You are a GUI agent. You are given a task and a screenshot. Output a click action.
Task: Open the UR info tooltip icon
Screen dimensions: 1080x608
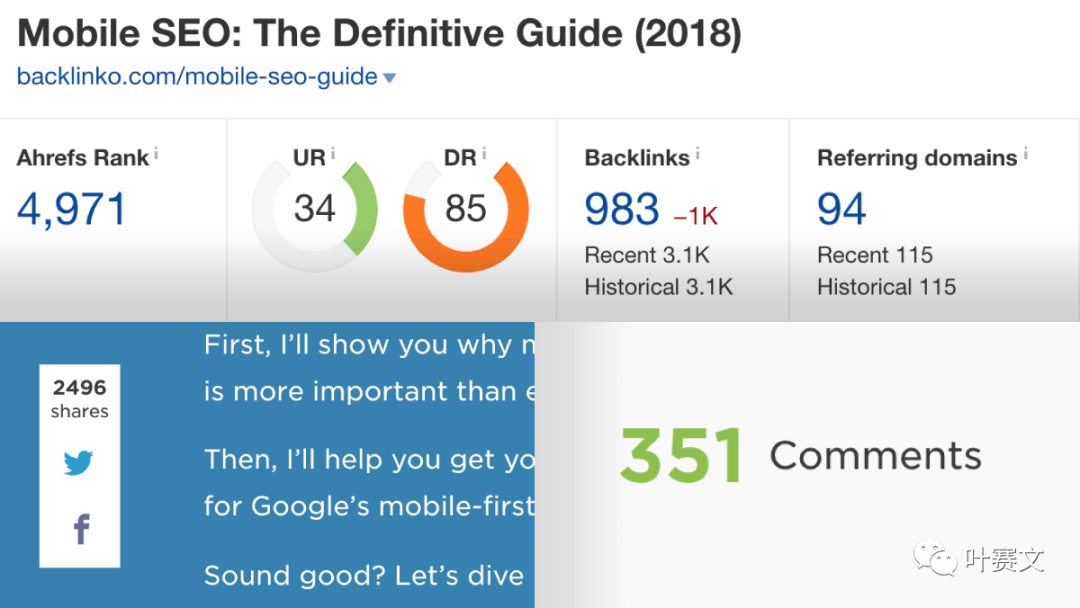(333, 154)
